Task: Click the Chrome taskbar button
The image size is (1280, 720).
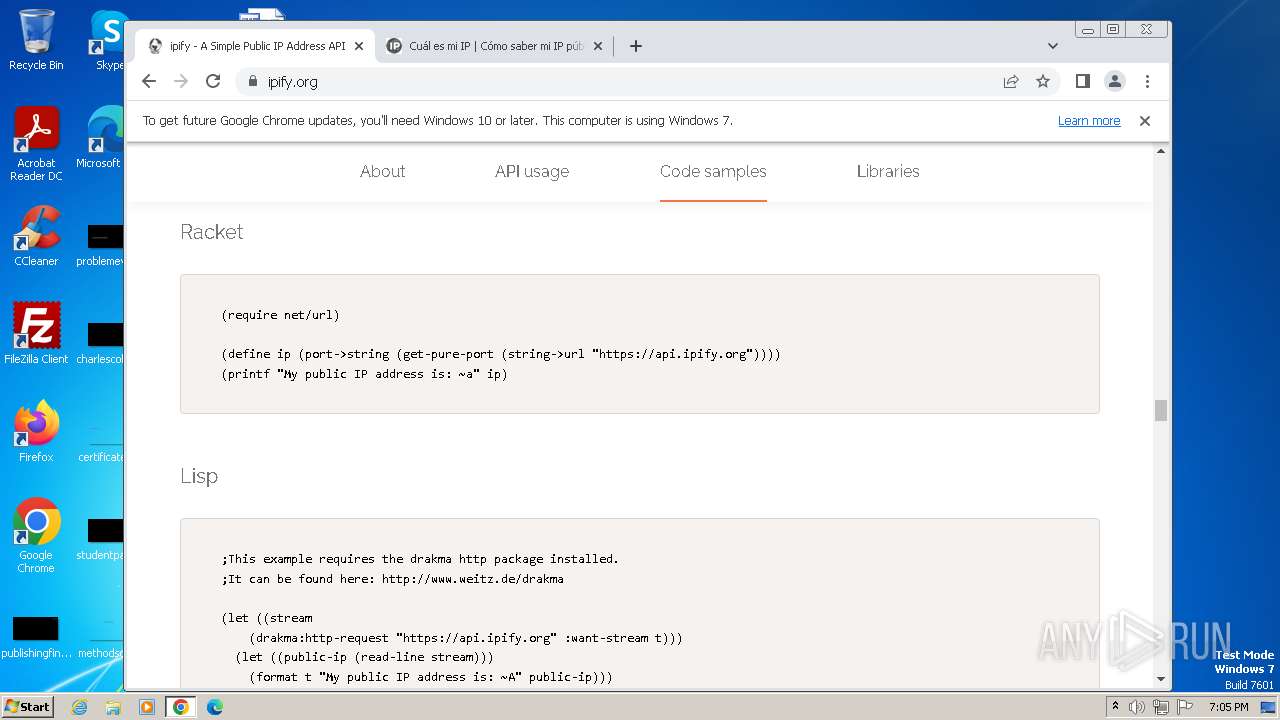Action: [180, 707]
